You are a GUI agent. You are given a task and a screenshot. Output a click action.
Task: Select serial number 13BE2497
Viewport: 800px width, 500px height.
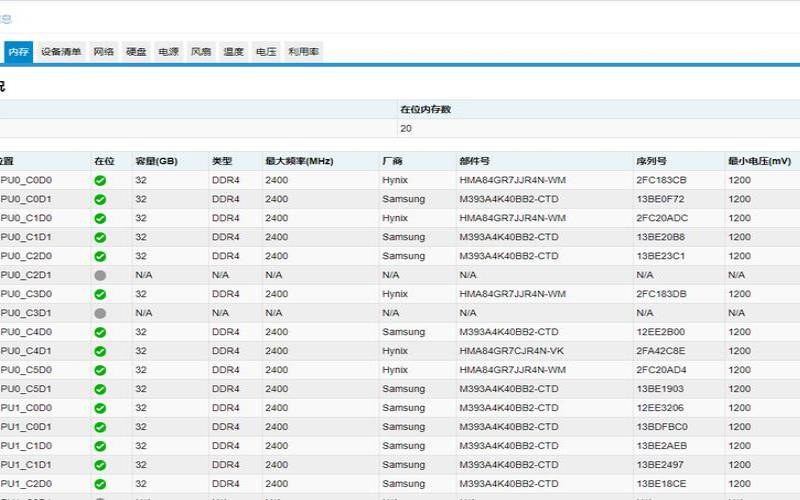coord(660,465)
